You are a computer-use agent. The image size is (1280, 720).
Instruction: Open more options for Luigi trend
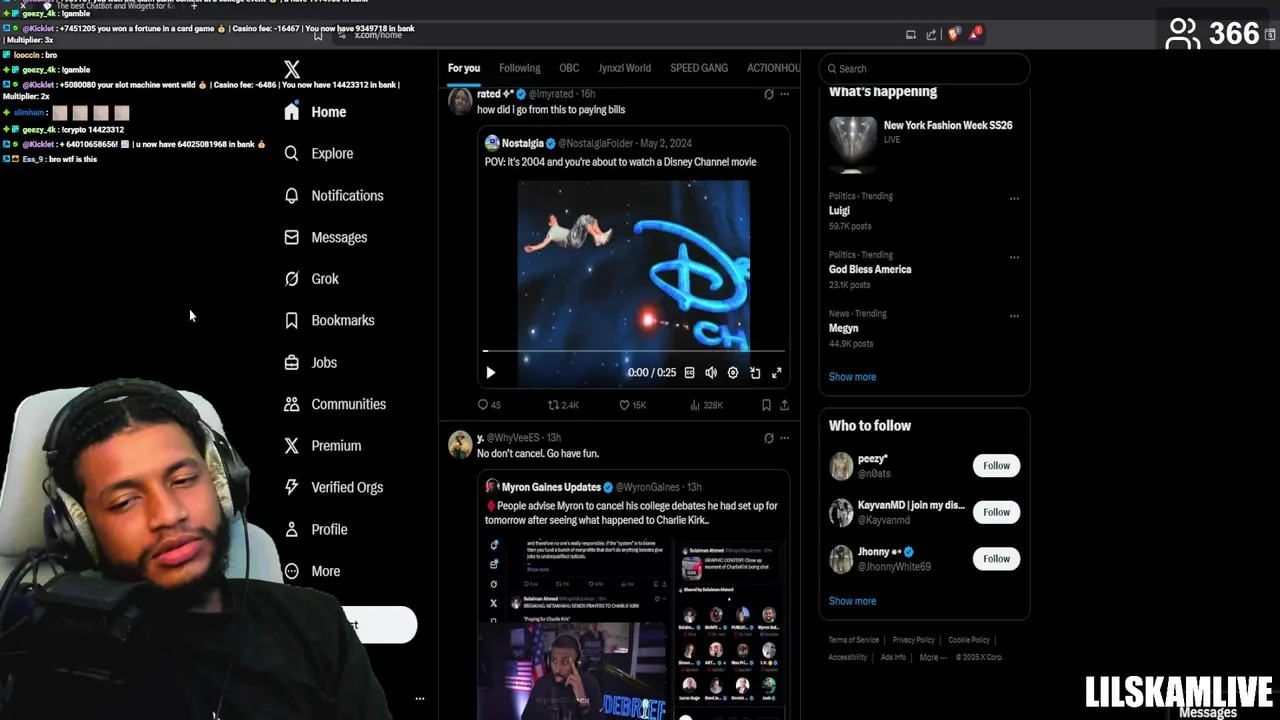coord(1014,198)
